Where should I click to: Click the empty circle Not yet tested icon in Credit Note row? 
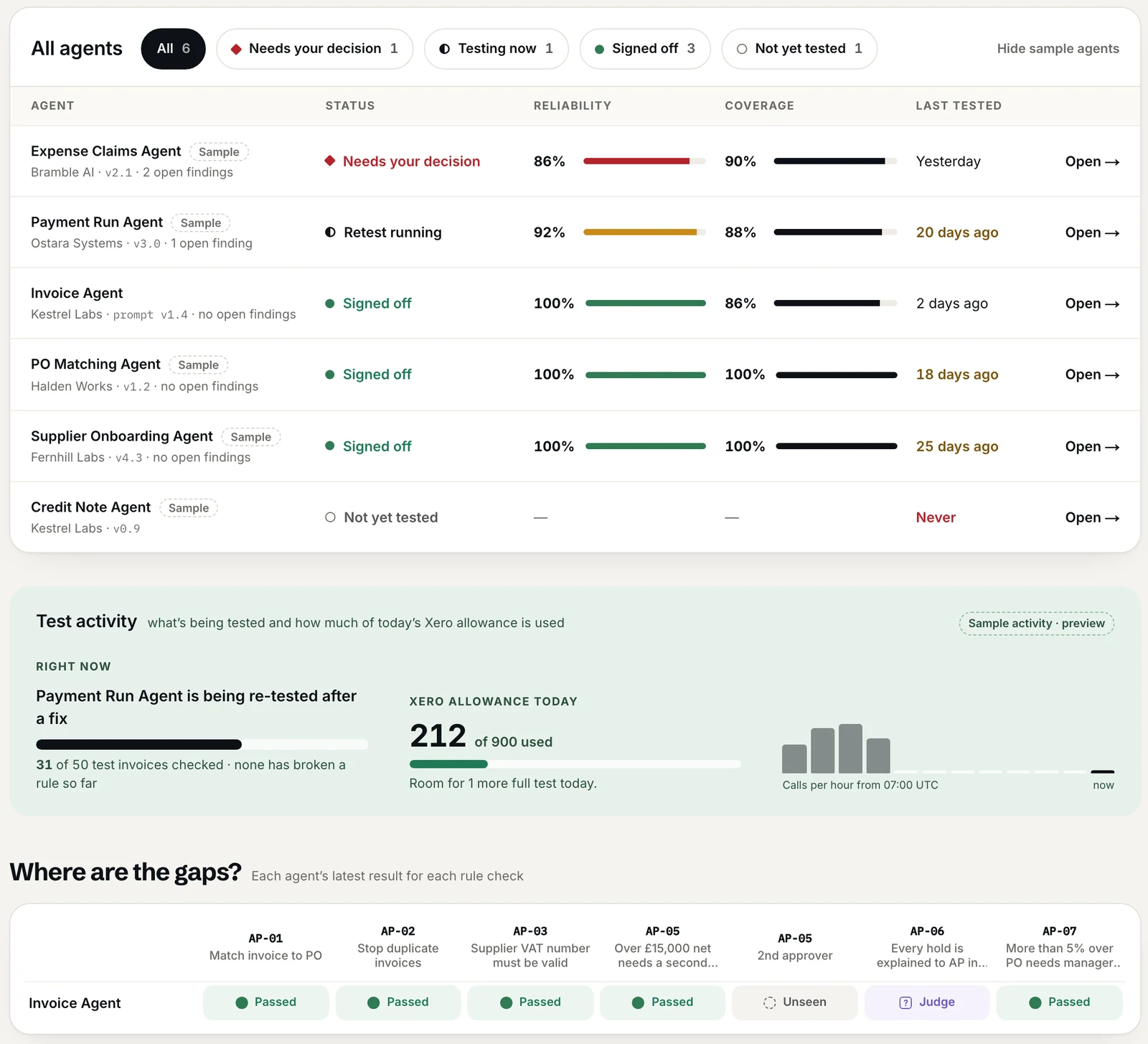coord(330,517)
